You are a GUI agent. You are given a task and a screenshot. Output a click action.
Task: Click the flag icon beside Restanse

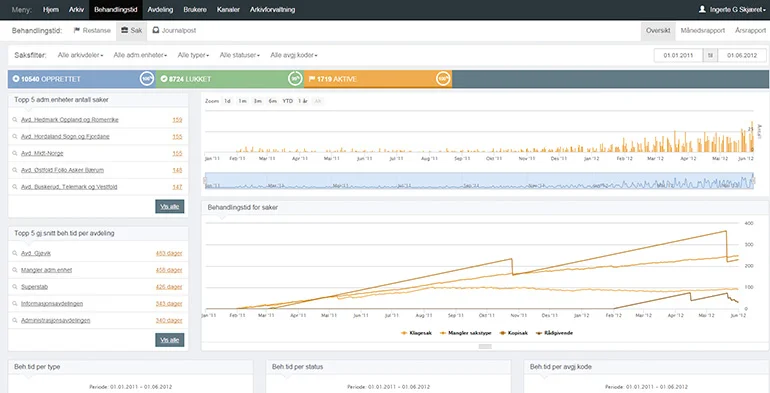pyautogui.click(x=77, y=30)
